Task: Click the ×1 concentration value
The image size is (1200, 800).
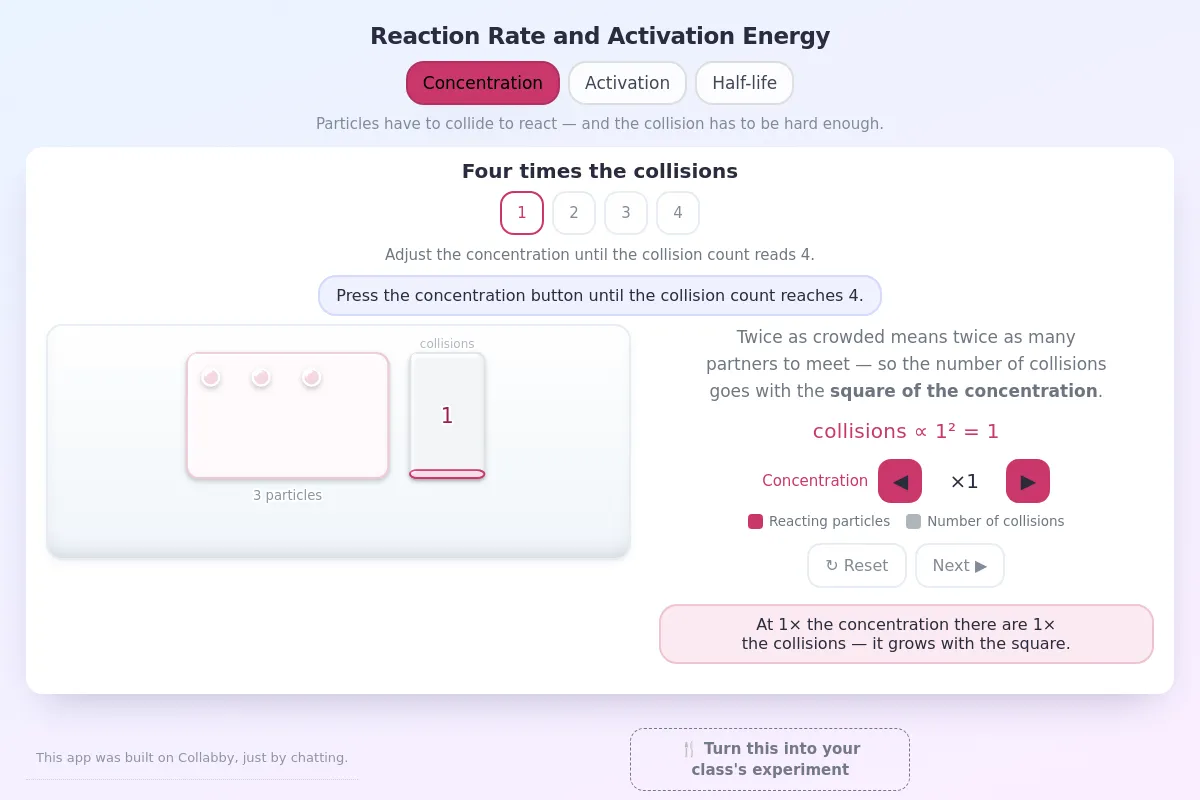Action: (964, 481)
